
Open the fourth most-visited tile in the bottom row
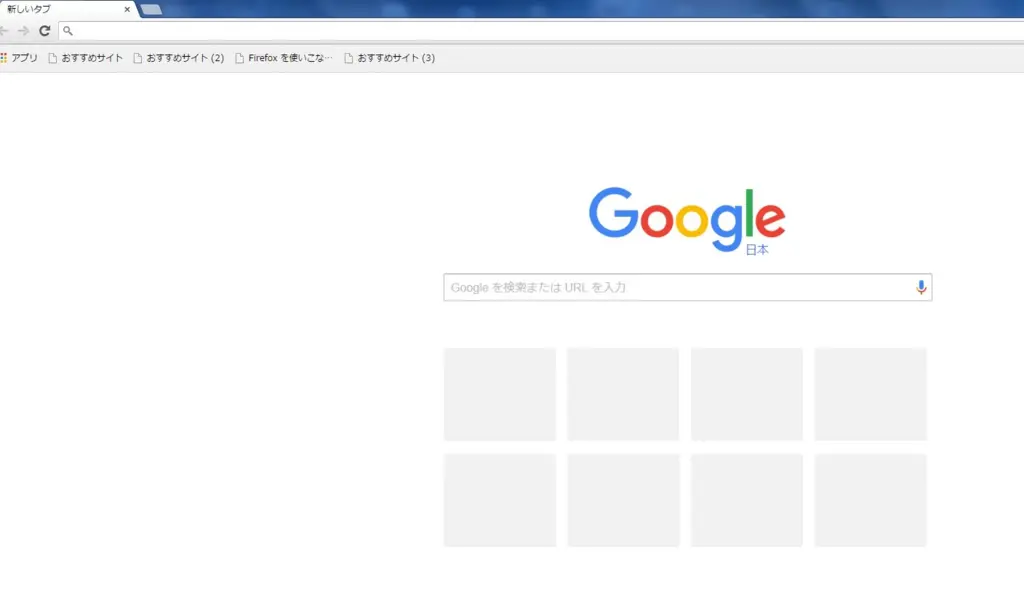point(871,500)
